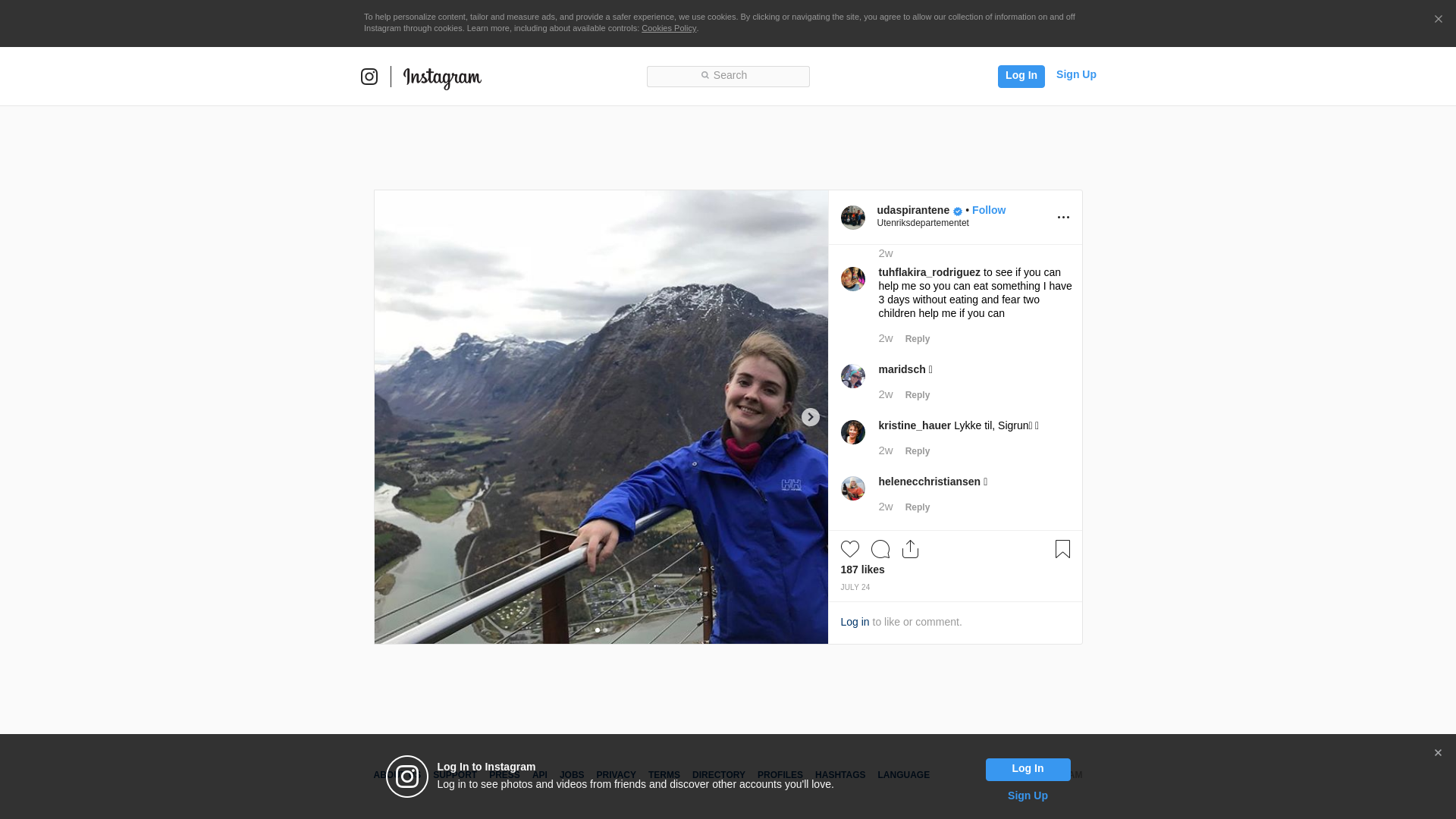Open helenecchristiansen profile avatar
This screenshot has width=1456, height=819.
pyautogui.click(x=853, y=488)
